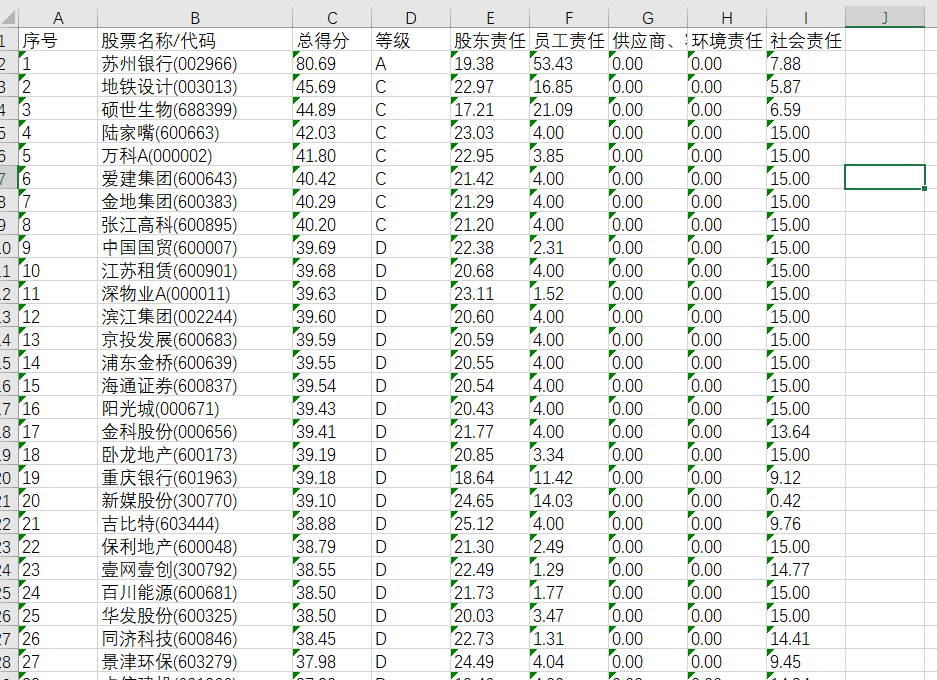This screenshot has height=680, width=937.
Task: Select cell 卧龙地产(600173)
Action: (195, 454)
